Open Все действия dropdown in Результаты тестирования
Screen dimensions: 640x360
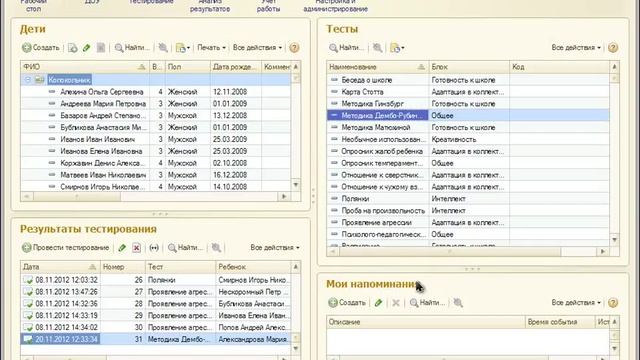[275, 248]
